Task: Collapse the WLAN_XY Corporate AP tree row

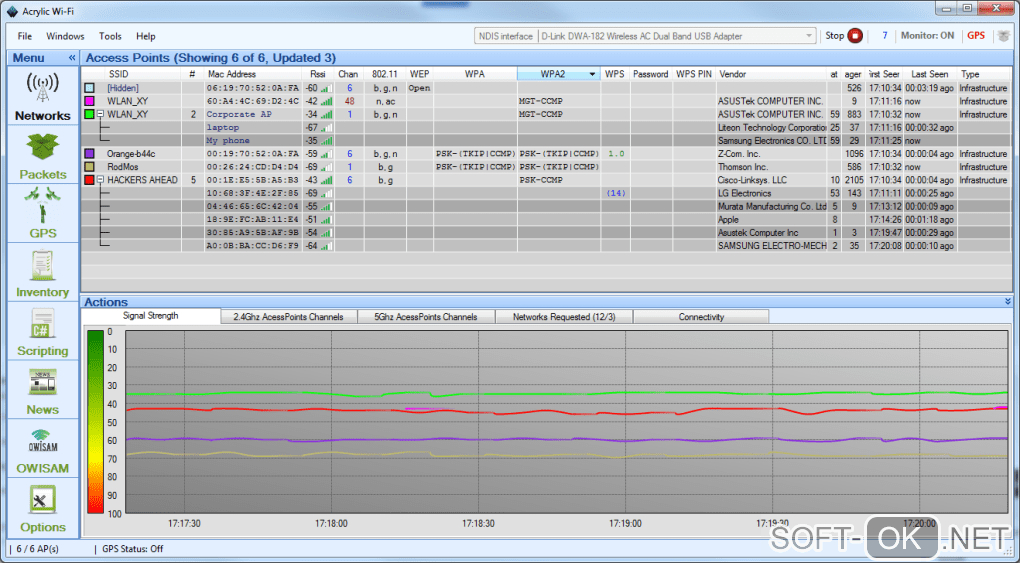Action: point(101,114)
